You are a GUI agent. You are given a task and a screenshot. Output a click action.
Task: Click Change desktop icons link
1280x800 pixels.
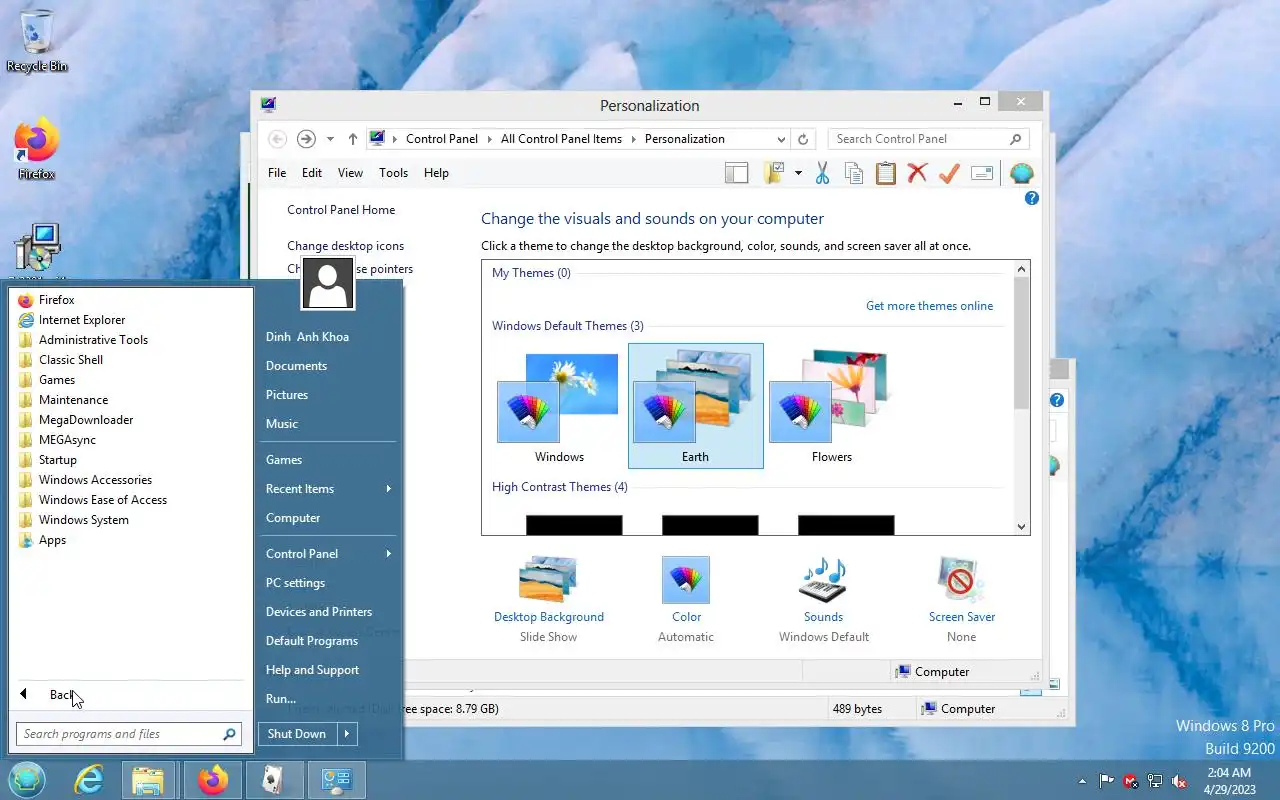346,246
